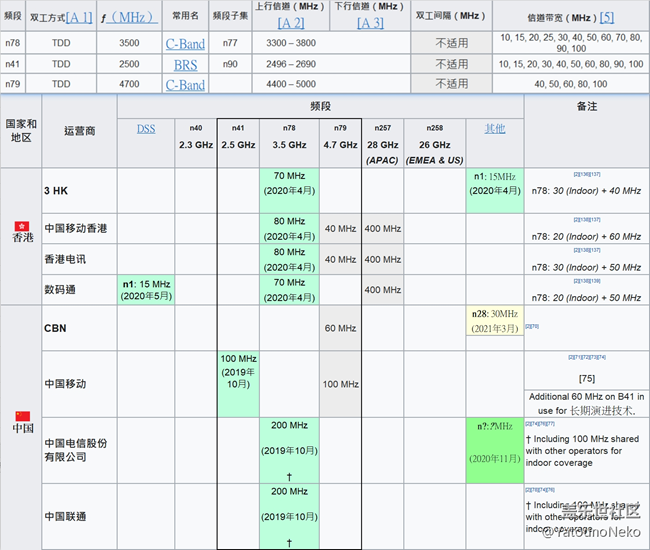The image size is (650, 550).
Task: Click the 频段 header of the operator table
Action: (320, 106)
